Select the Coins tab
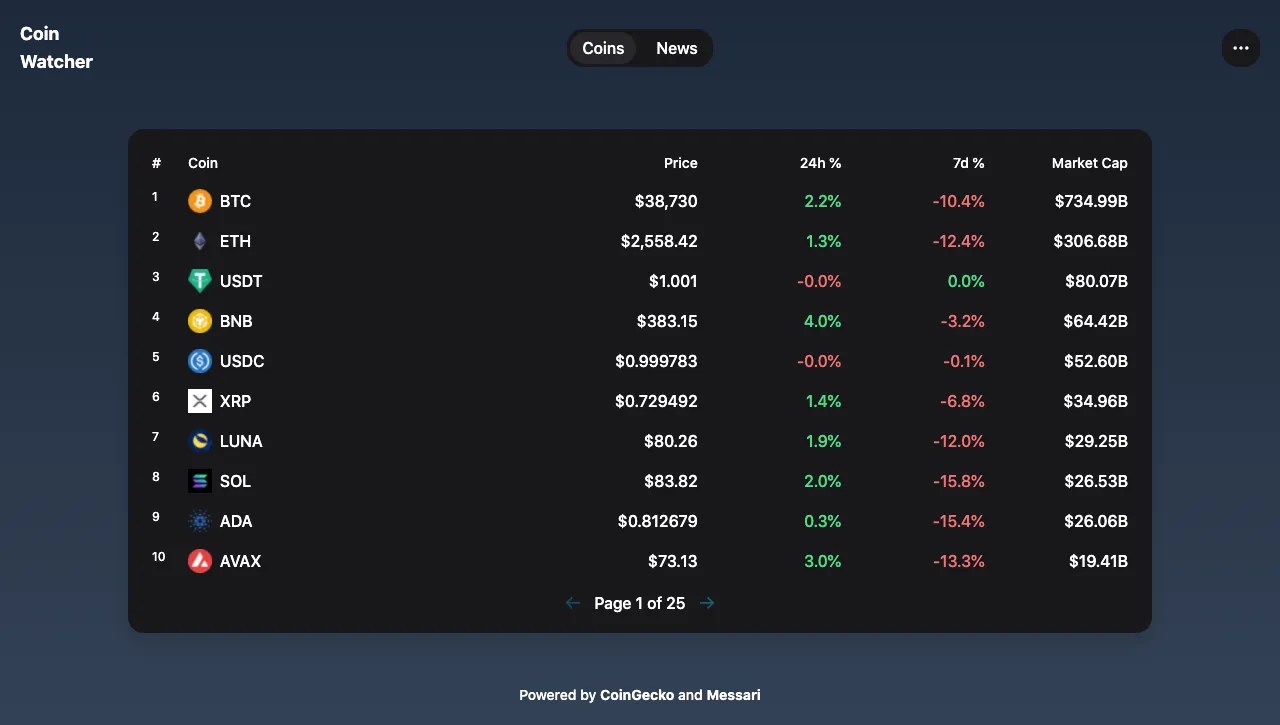The width and height of the screenshot is (1280, 725). pyautogui.click(x=603, y=48)
